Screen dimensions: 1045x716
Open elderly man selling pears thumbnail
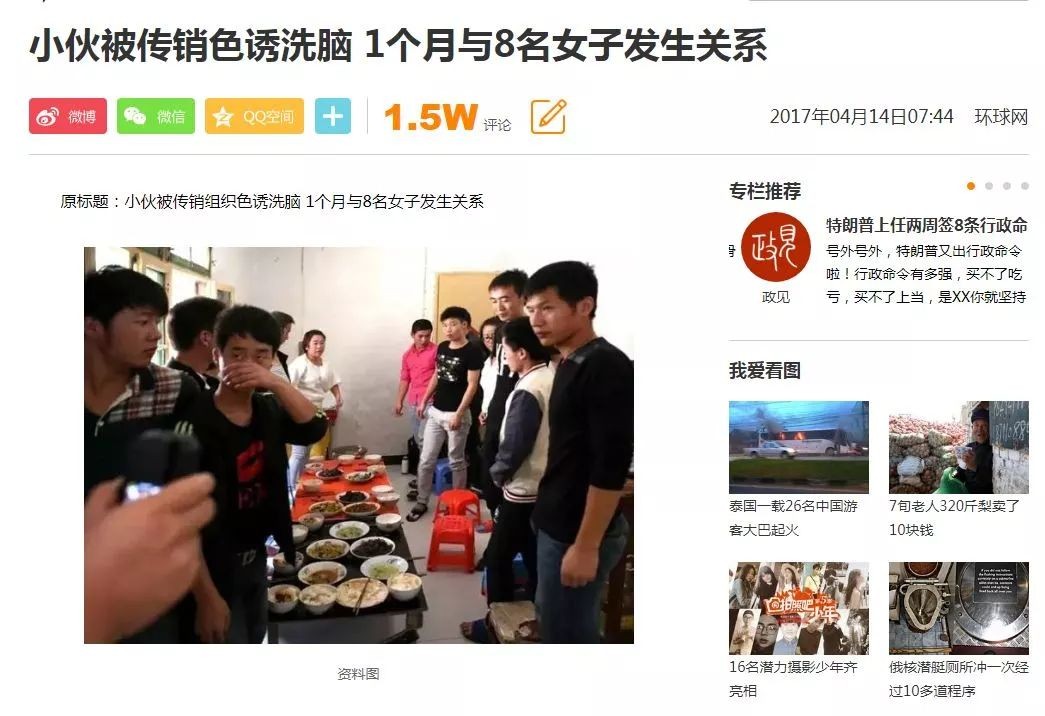click(958, 447)
